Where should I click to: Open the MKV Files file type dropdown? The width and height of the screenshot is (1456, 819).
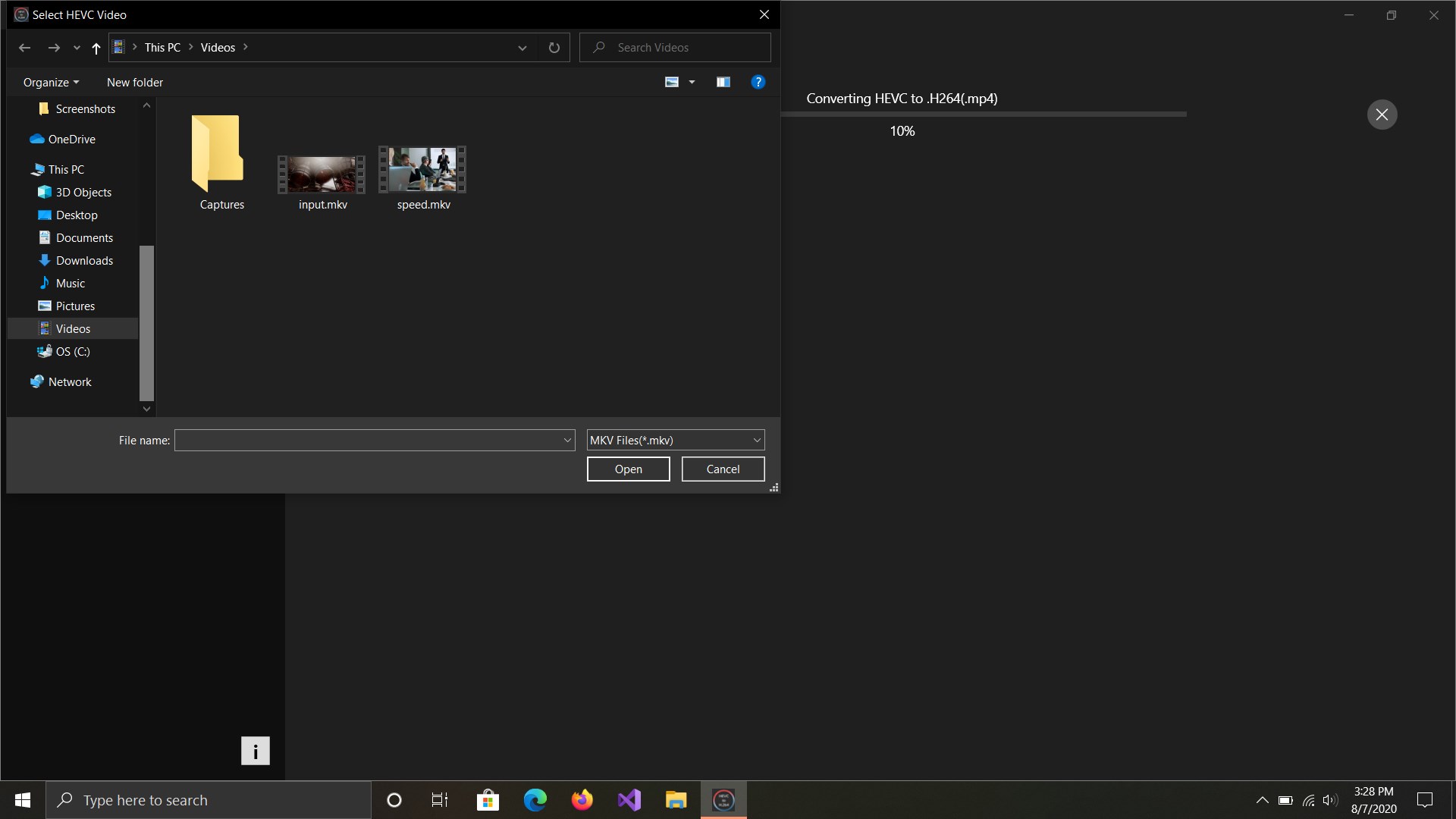[x=675, y=440]
